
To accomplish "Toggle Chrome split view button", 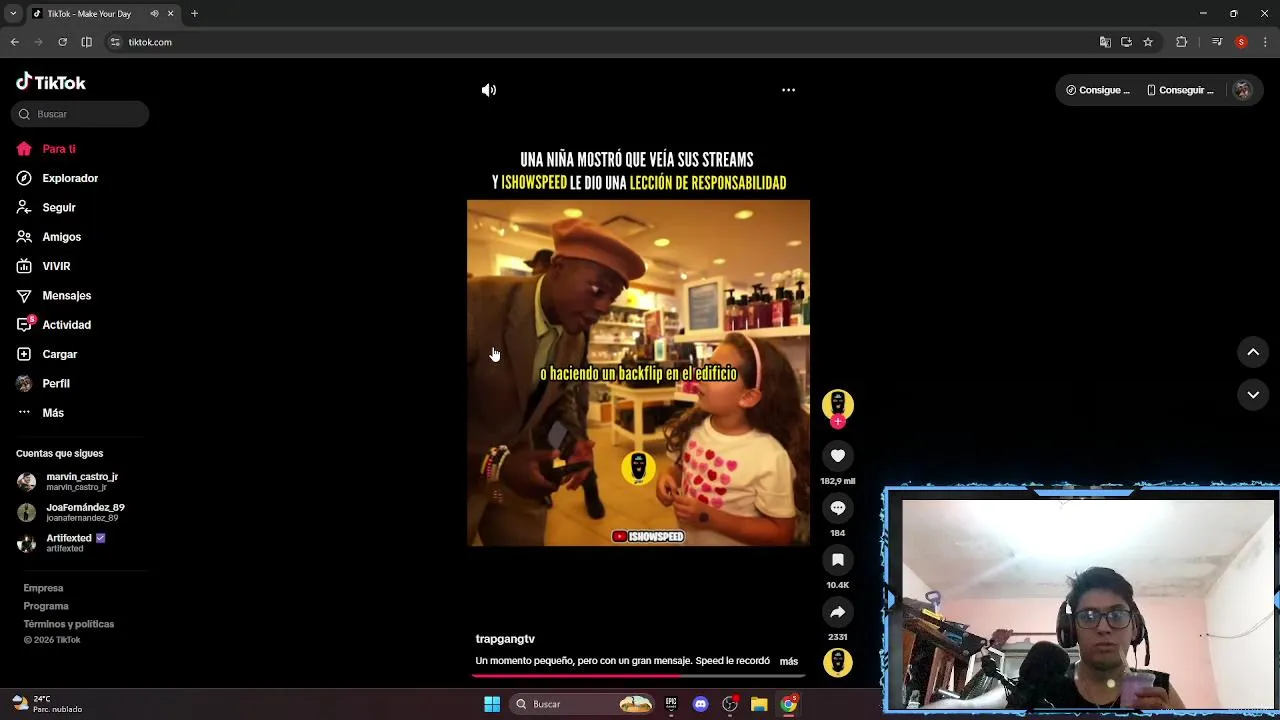I will pos(86,42).
